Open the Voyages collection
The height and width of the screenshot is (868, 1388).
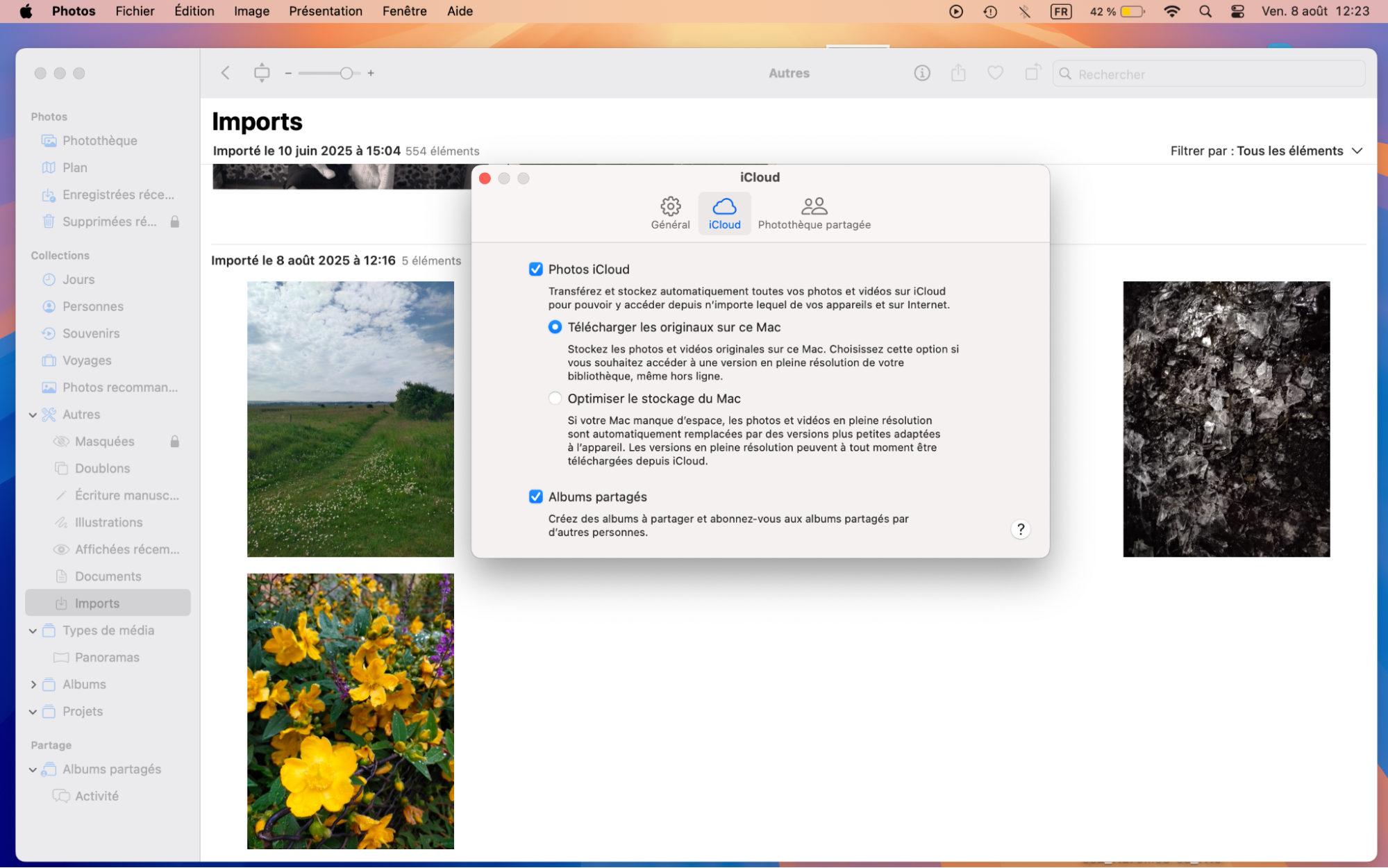[85, 360]
